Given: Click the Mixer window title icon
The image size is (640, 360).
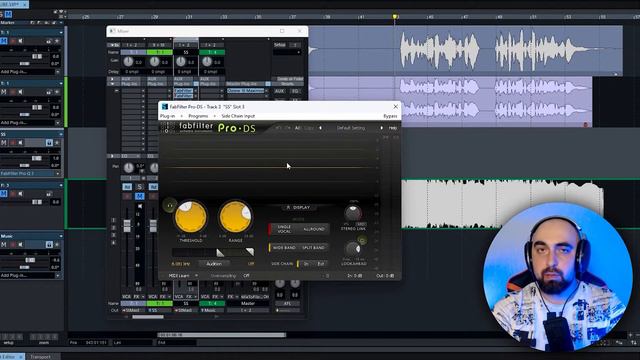Looking at the screenshot, I should point(112,31).
